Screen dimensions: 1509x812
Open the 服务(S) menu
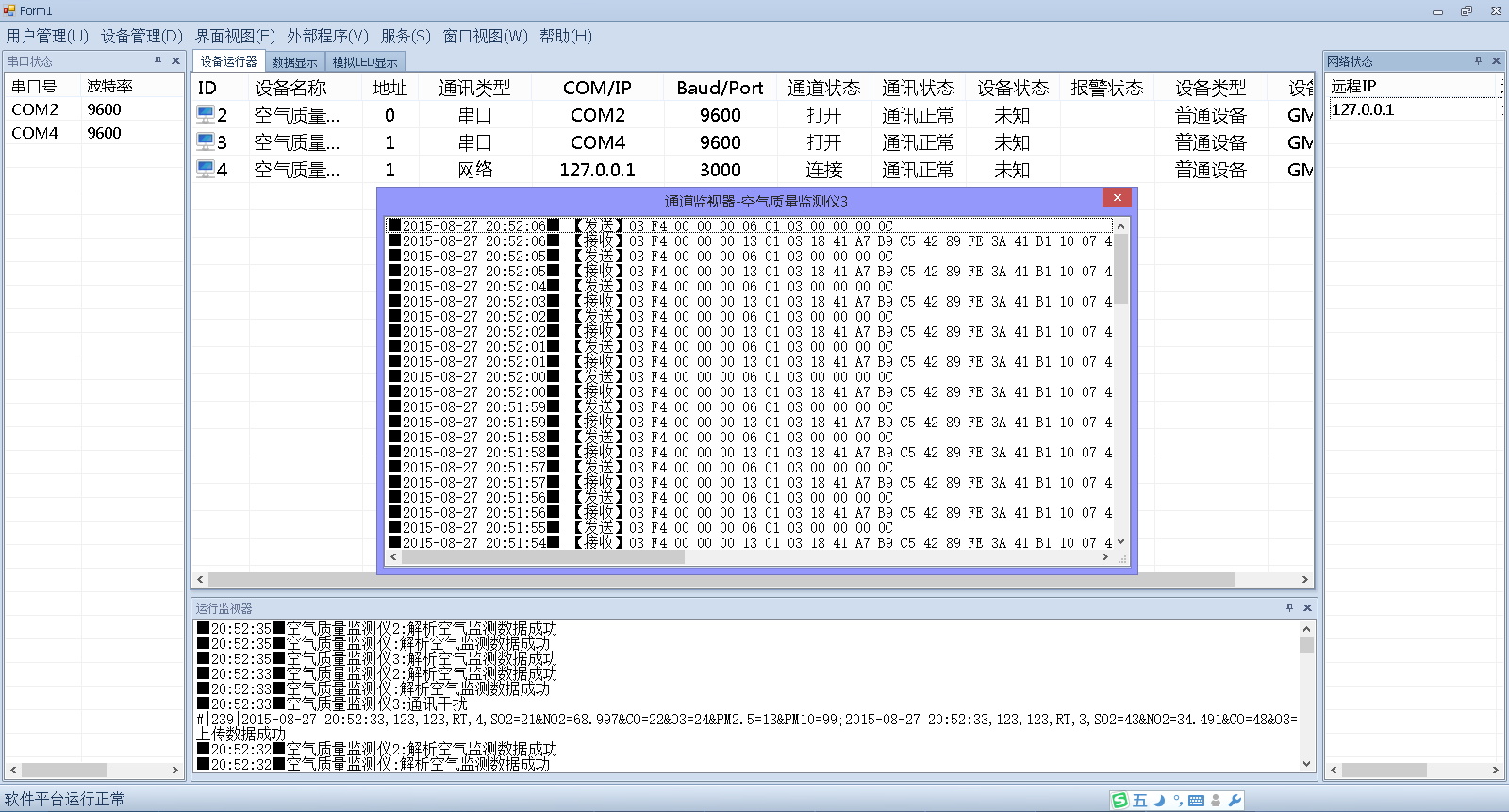[406, 36]
